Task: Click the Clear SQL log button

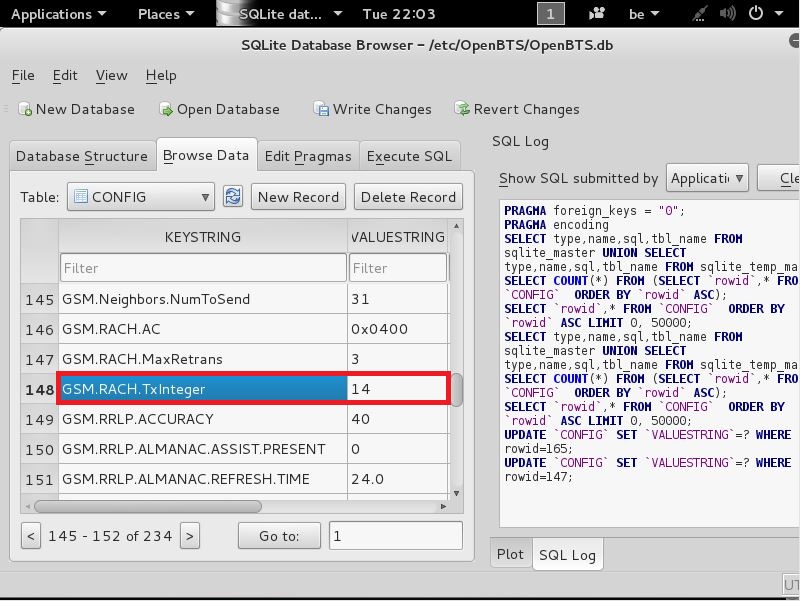Action: click(779, 178)
